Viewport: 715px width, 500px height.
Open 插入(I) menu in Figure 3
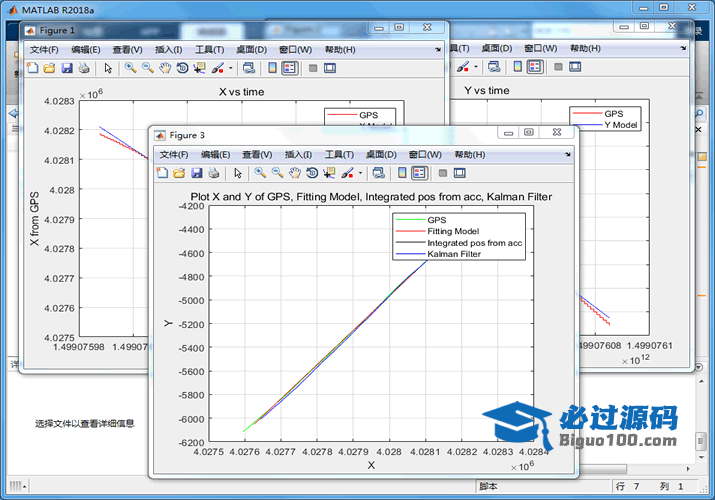point(298,155)
